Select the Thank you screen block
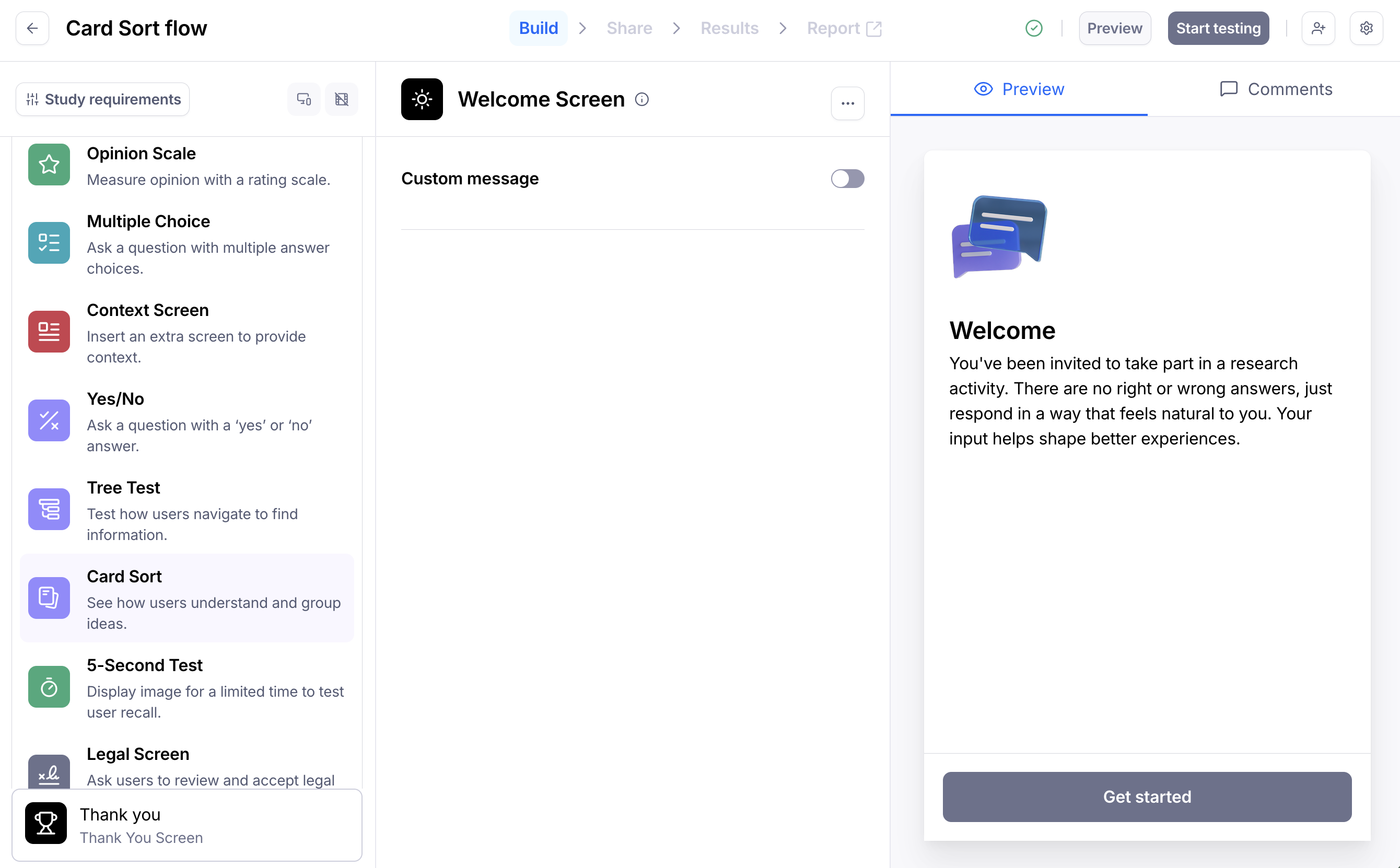Viewport: 1400px width, 868px height. tap(186, 824)
